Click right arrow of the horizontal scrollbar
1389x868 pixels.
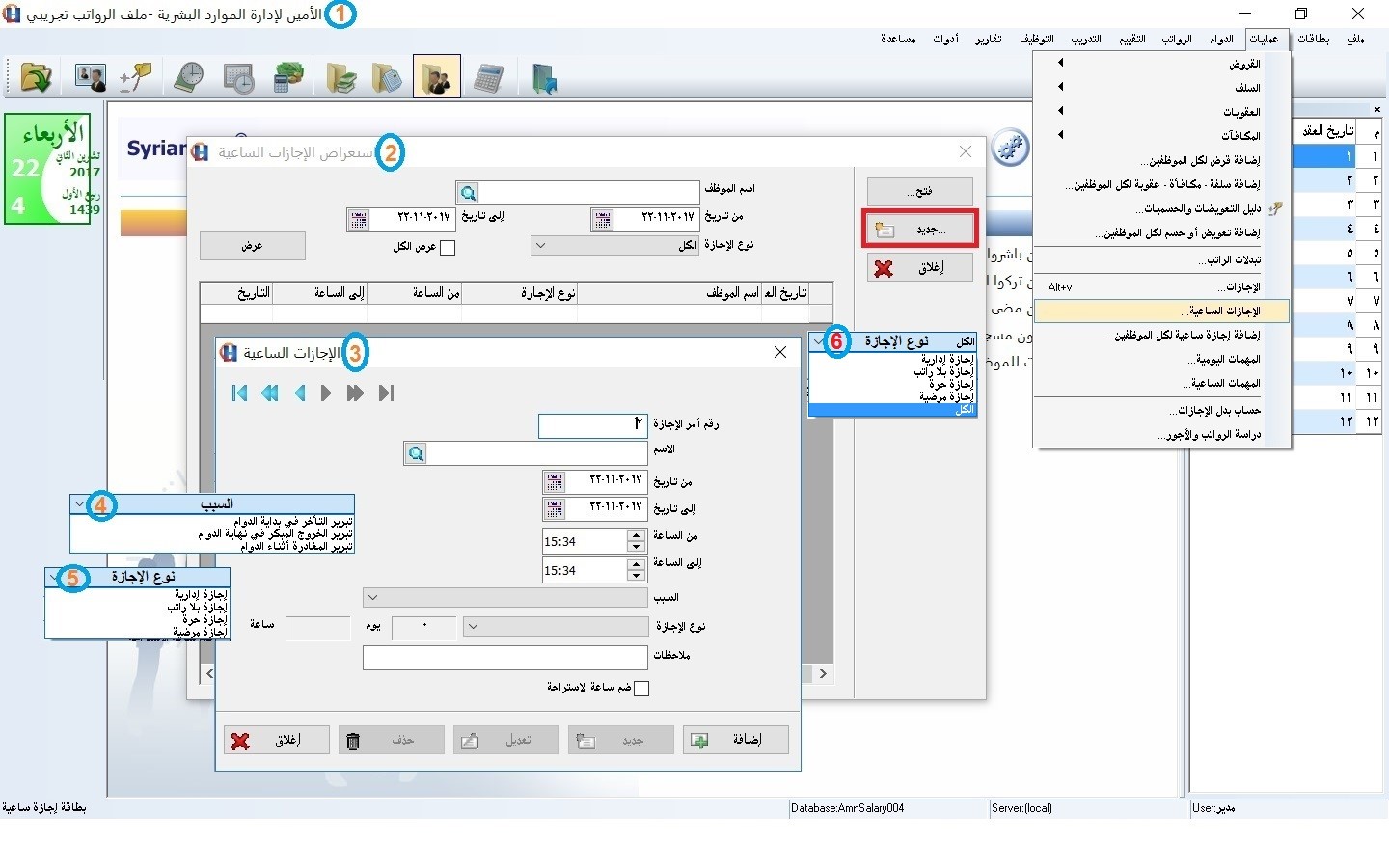[823, 673]
